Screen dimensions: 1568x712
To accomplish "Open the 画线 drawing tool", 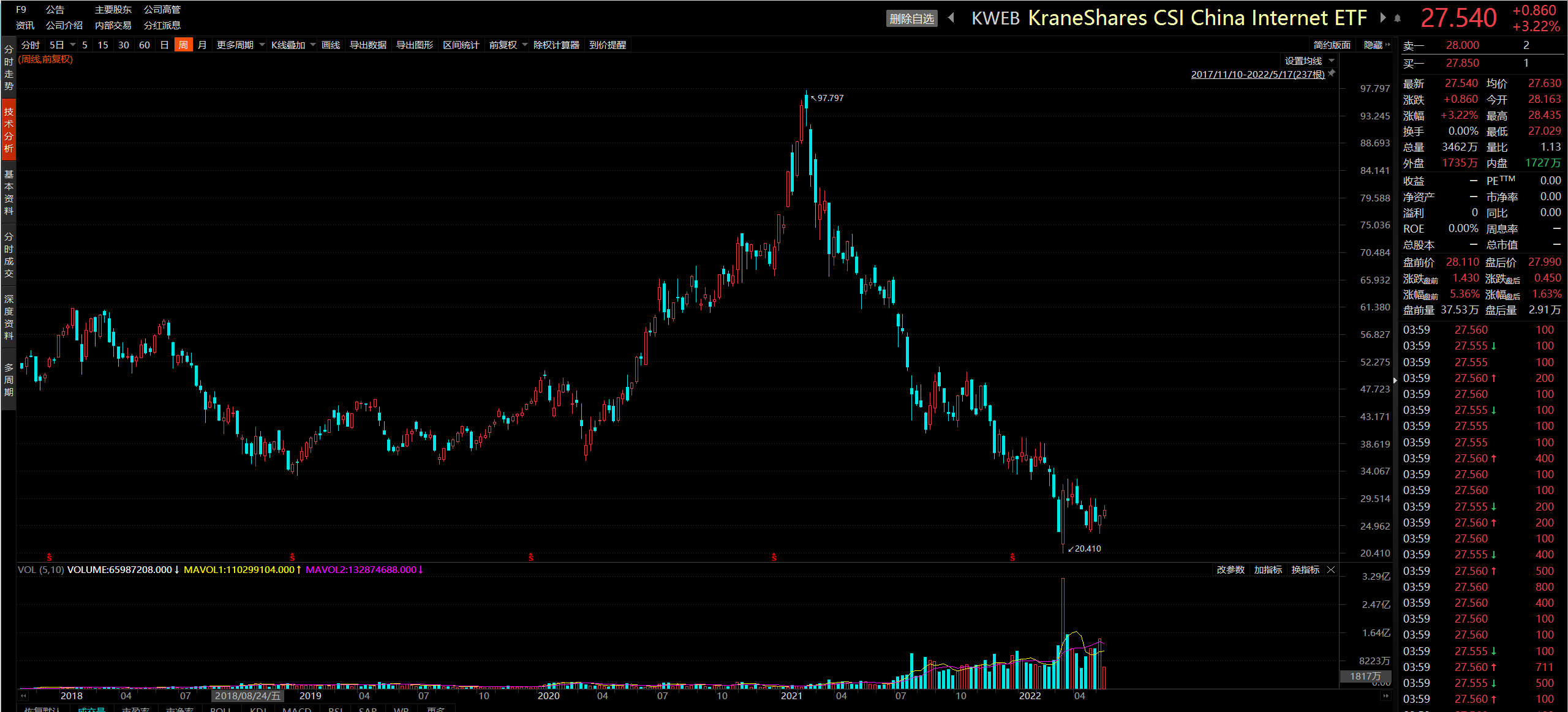I will (x=330, y=45).
